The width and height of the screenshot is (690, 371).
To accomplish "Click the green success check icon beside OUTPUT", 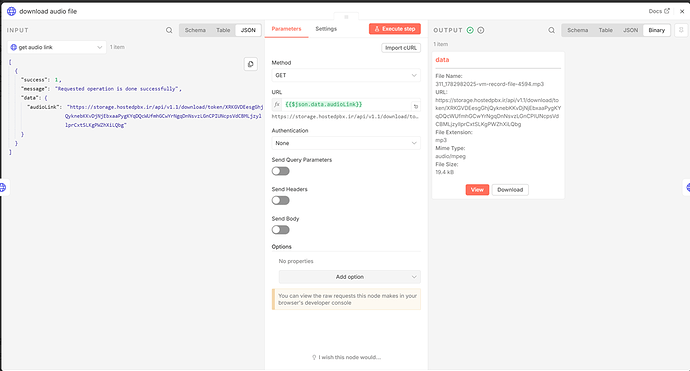I will pyautogui.click(x=470, y=30).
